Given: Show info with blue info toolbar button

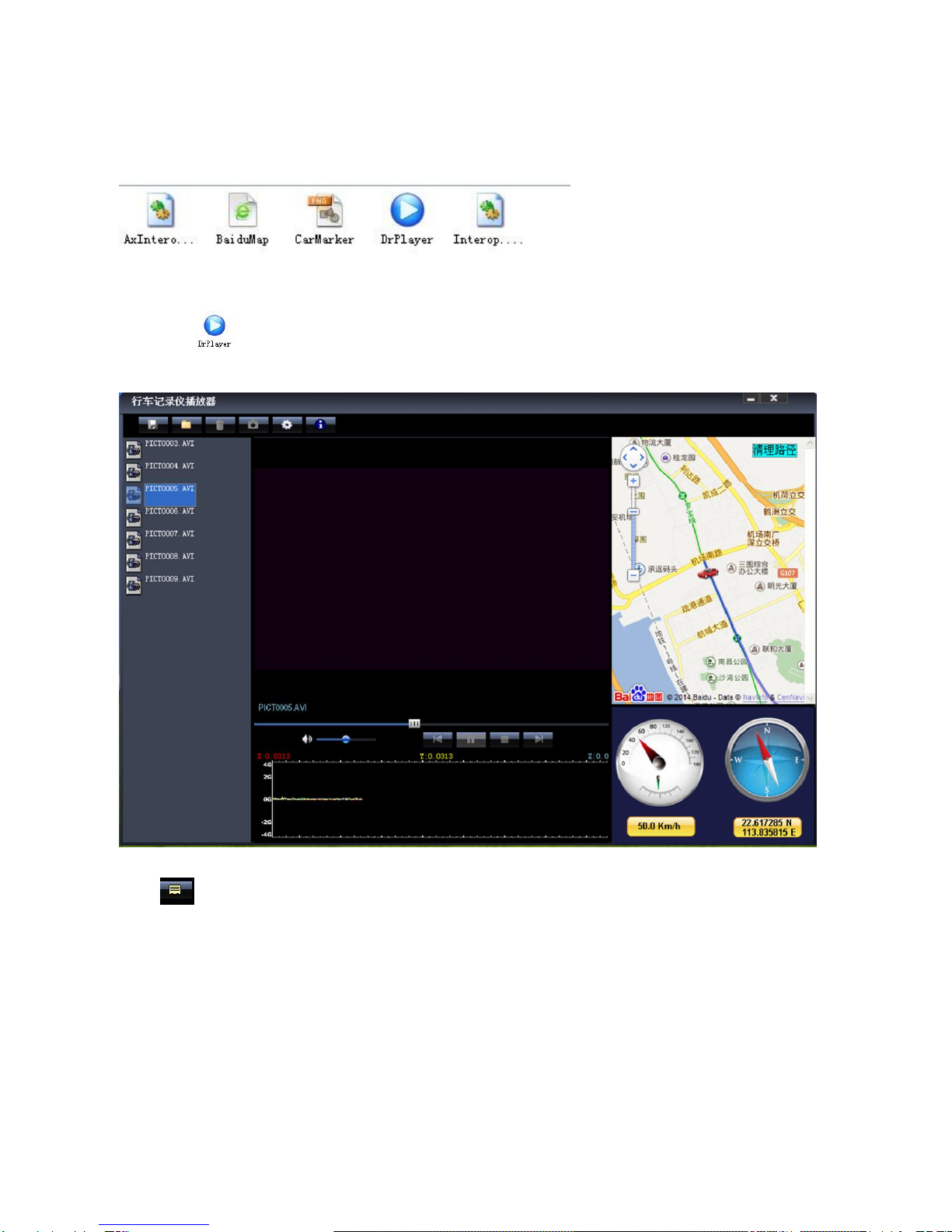Looking at the screenshot, I should 320,424.
